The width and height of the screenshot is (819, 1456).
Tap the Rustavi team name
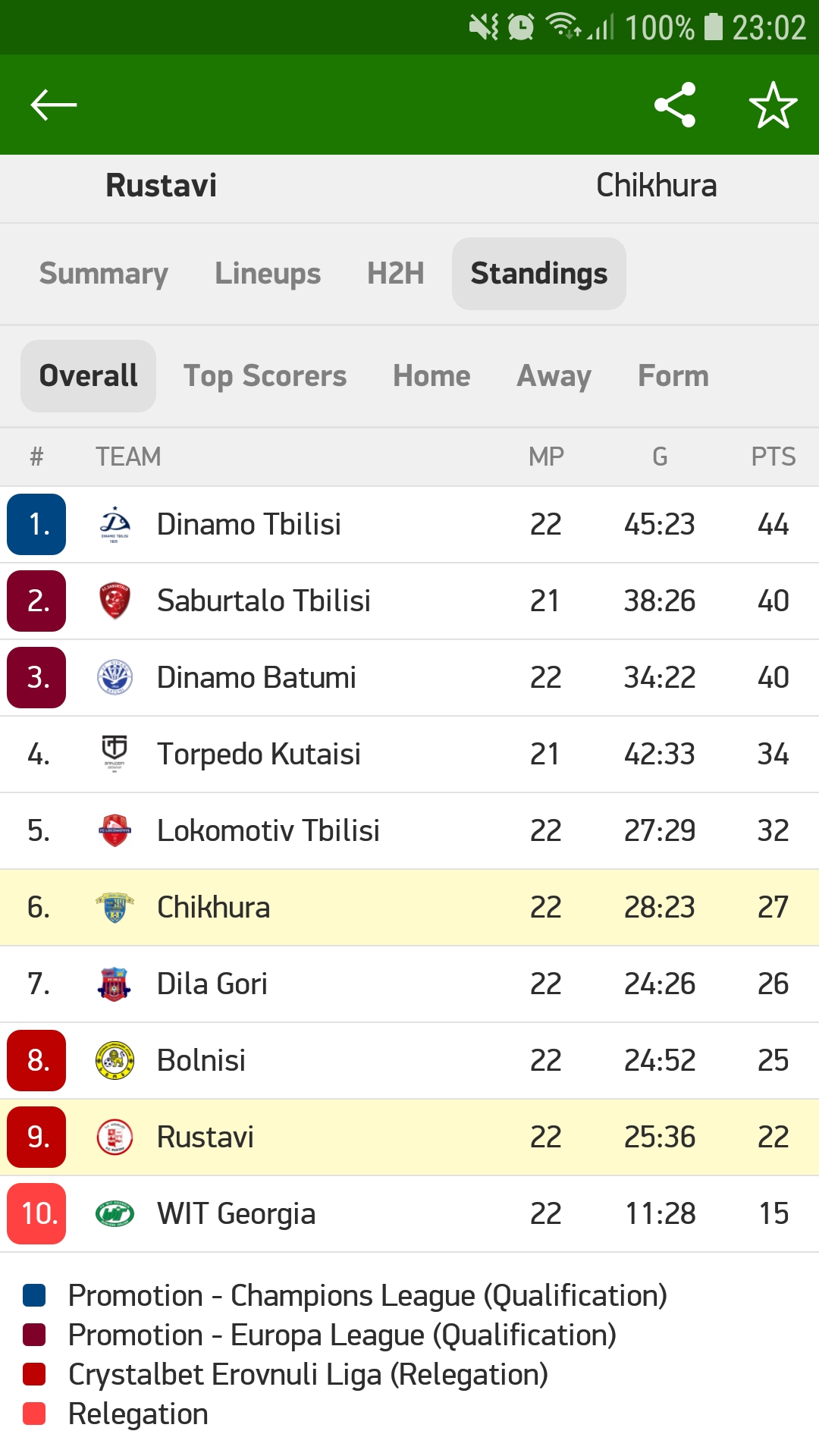159,186
